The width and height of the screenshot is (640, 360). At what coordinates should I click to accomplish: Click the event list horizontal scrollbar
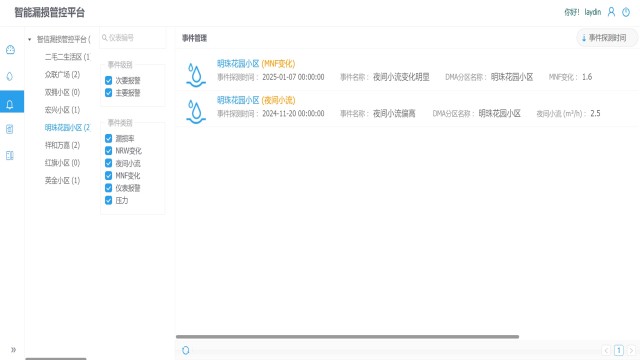[x=347, y=337]
